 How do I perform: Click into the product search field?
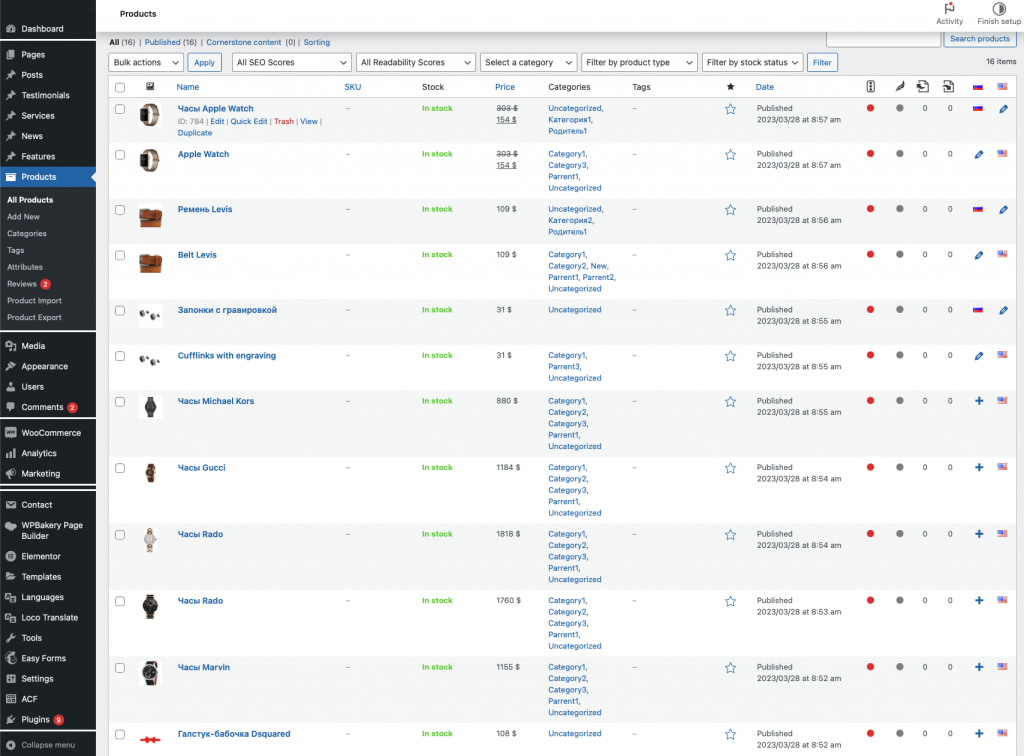pos(883,39)
